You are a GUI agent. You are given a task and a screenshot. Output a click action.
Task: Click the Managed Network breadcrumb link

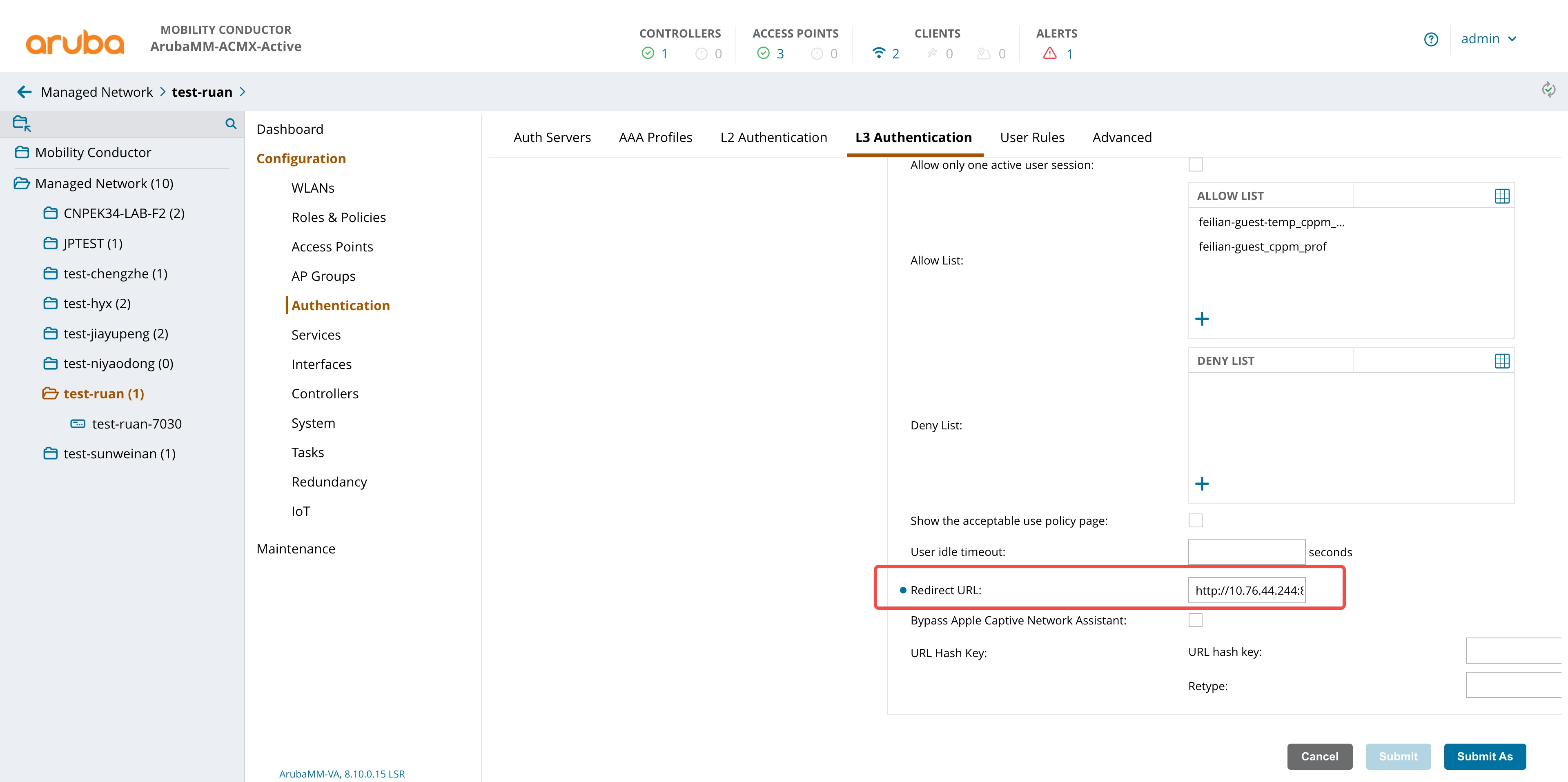point(97,92)
